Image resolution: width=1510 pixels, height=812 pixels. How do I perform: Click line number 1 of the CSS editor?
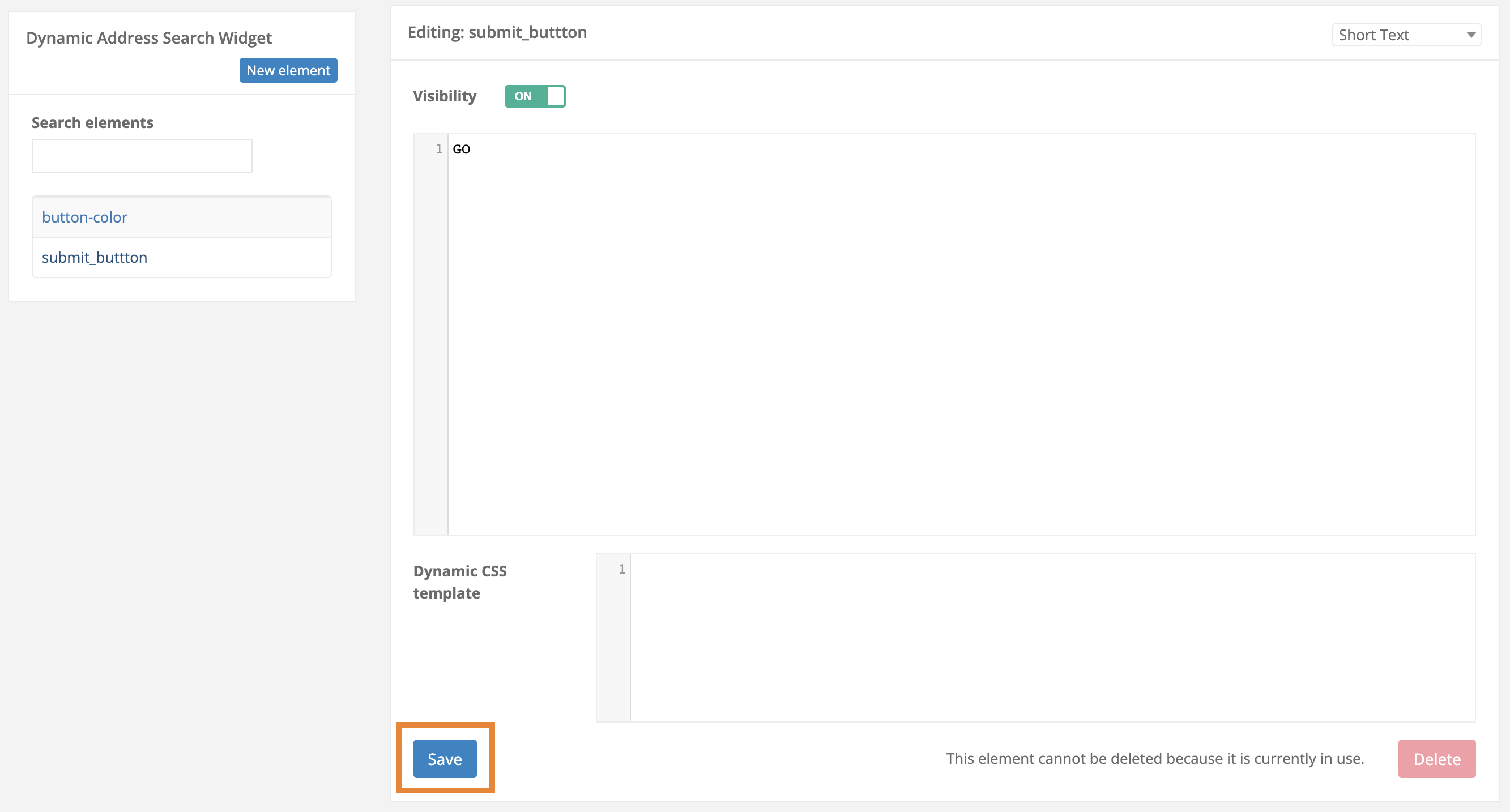click(x=621, y=569)
